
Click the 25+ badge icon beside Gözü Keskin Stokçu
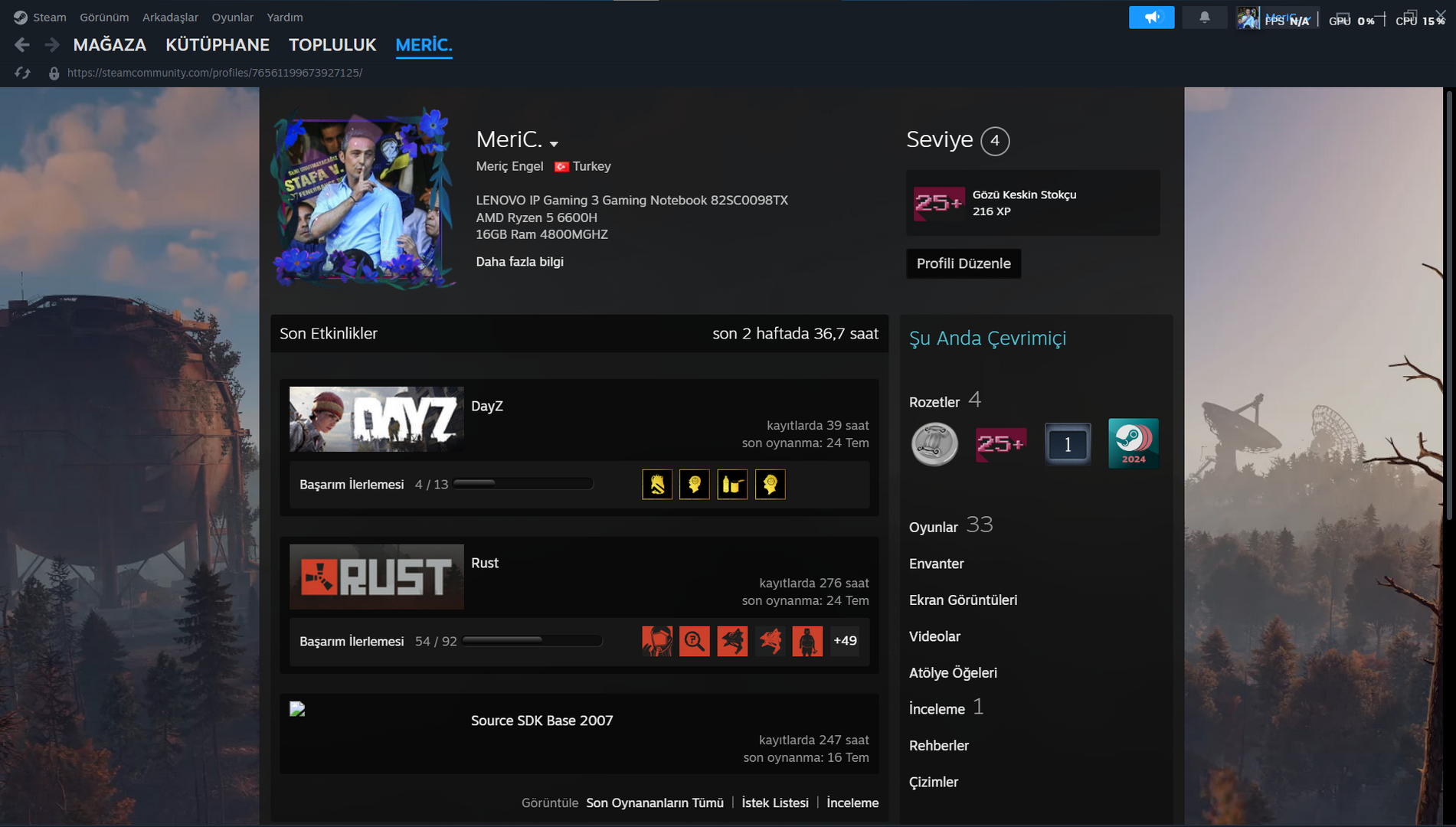(x=939, y=203)
